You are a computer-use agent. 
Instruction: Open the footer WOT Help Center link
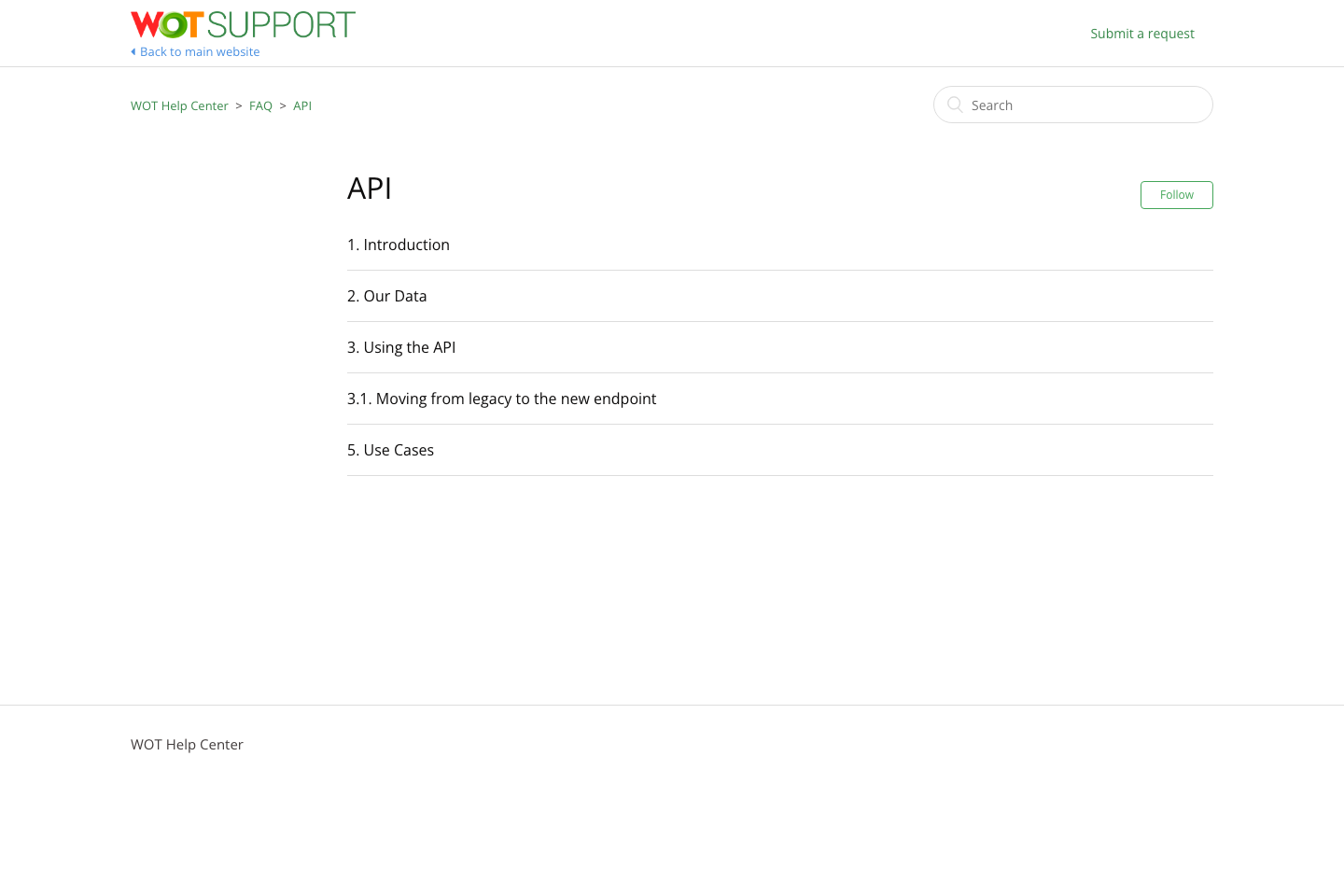click(187, 744)
